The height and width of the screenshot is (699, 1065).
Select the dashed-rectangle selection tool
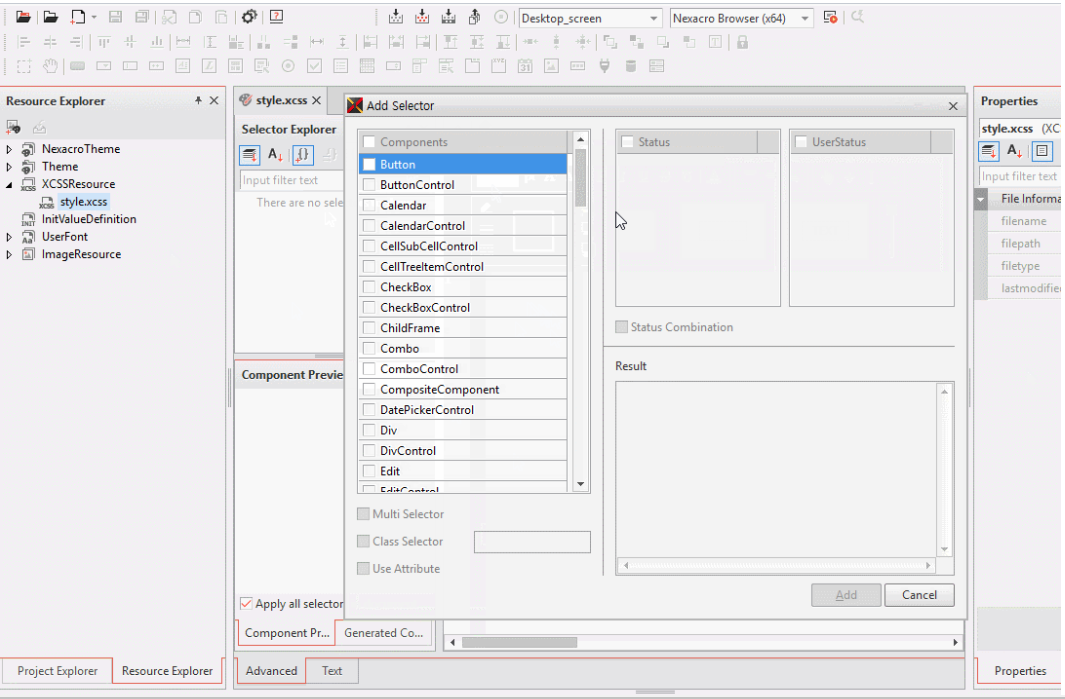point(24,66)
